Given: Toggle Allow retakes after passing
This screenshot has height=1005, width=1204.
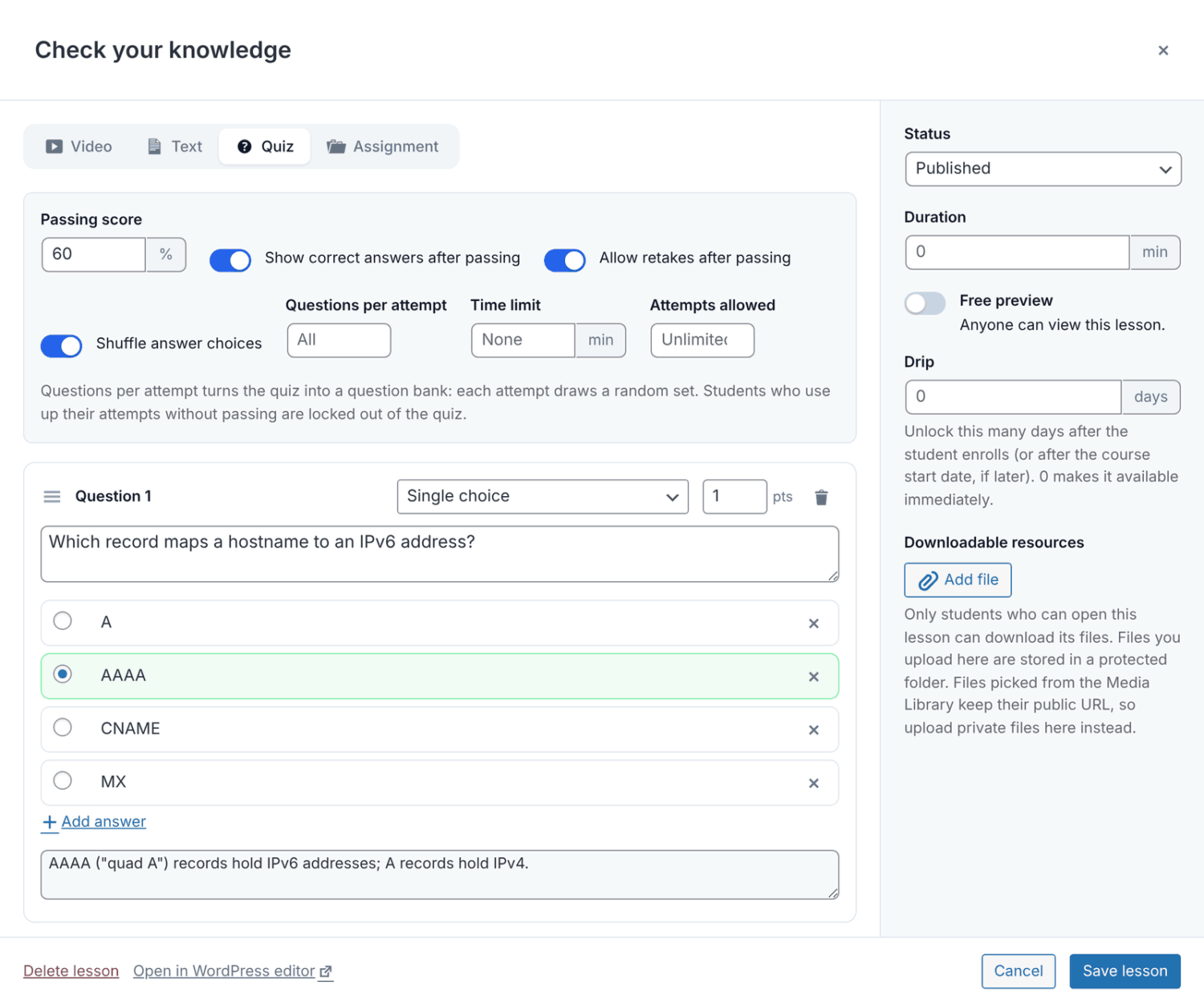Looking at the screenshot, I should pos(565,260).
